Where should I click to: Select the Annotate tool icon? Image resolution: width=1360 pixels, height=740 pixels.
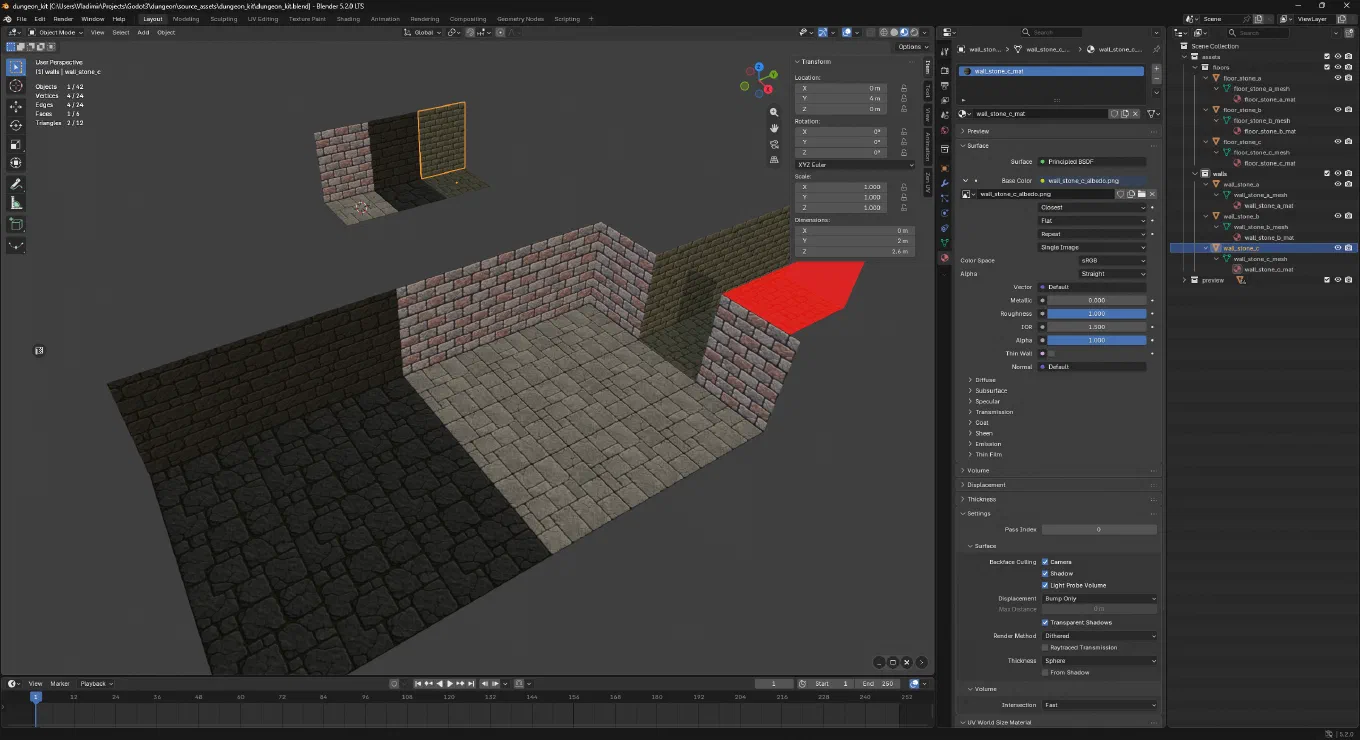click(16, 184)
